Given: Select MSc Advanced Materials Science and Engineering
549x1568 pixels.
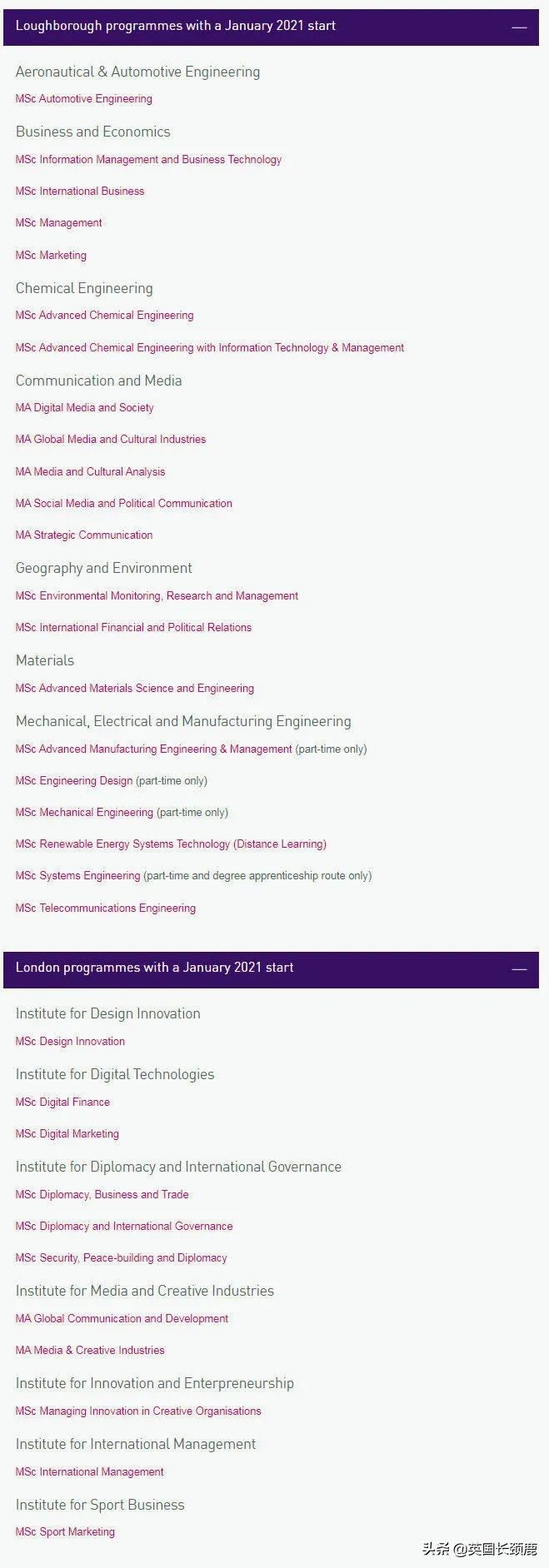Looking at the screenshot, I should pos(134,689).
